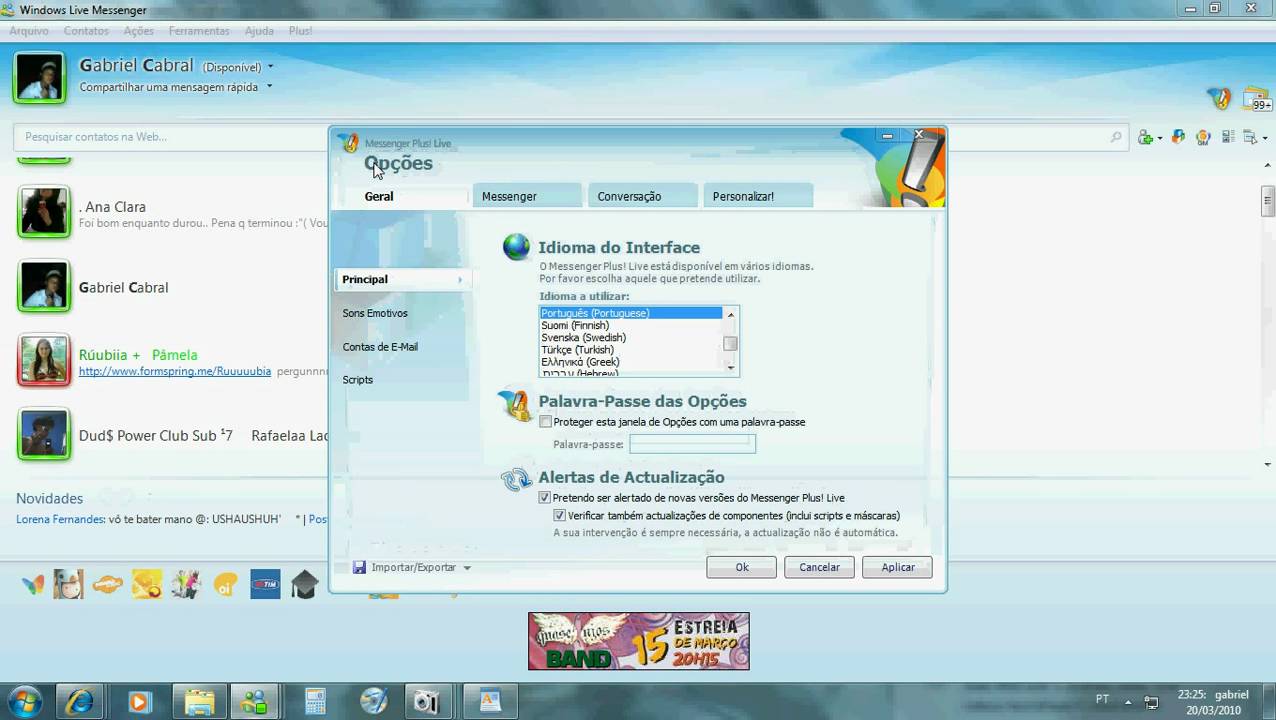
Task: Click the globe-and-pen taskbar icon
Action: point(373,701)
